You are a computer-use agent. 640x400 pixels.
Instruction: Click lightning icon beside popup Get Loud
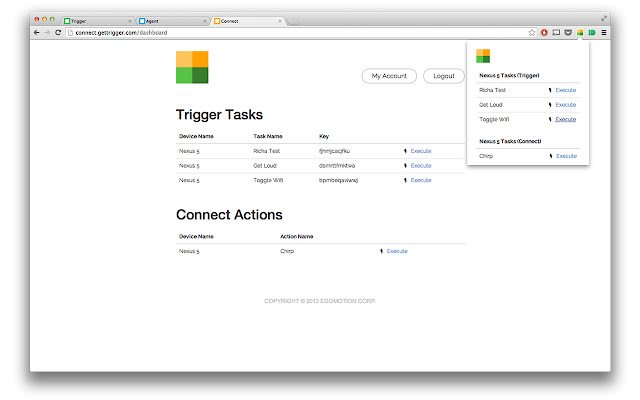pos(550,105)
